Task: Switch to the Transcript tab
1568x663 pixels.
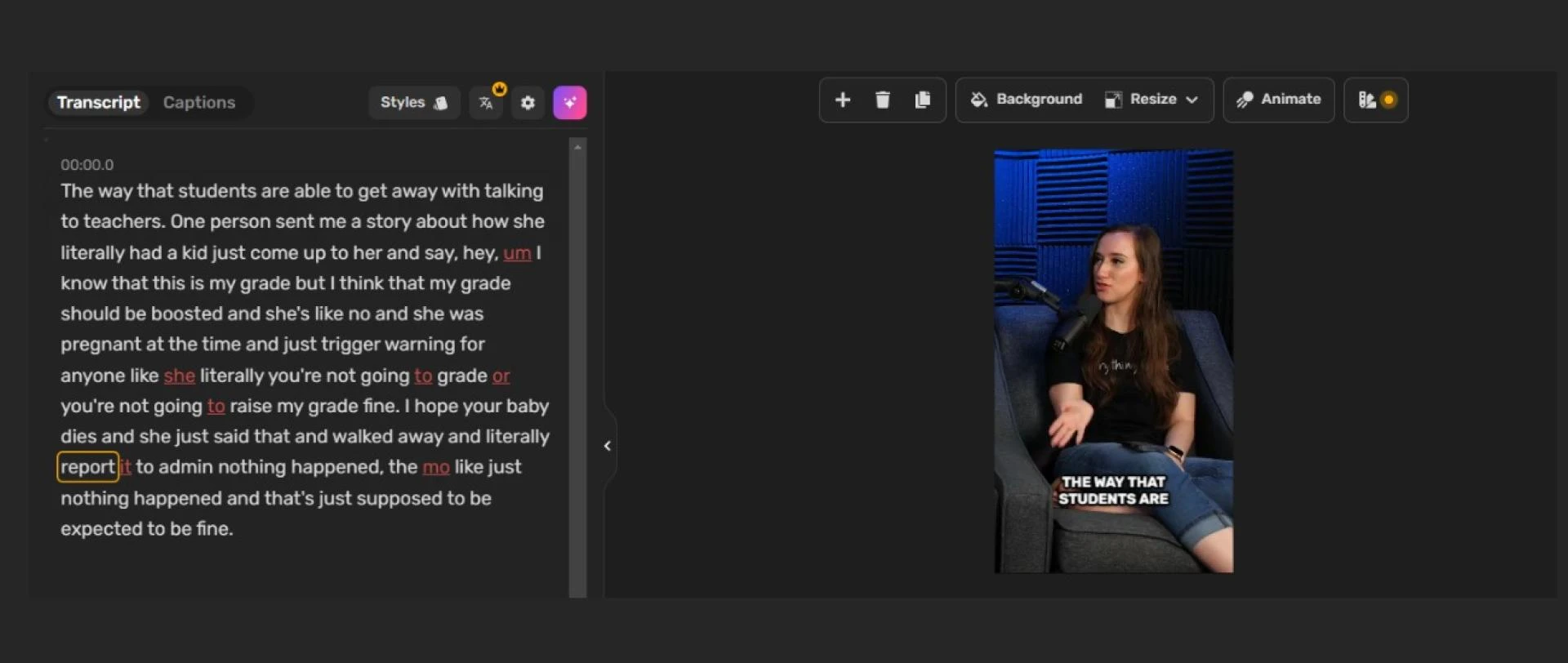Action: 98,103
